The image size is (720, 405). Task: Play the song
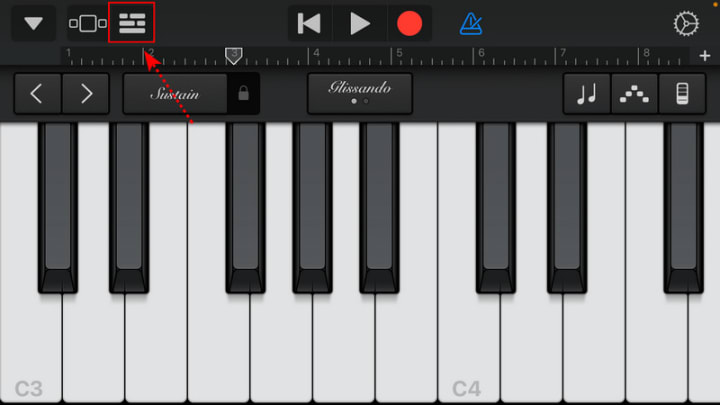[360, 23]
